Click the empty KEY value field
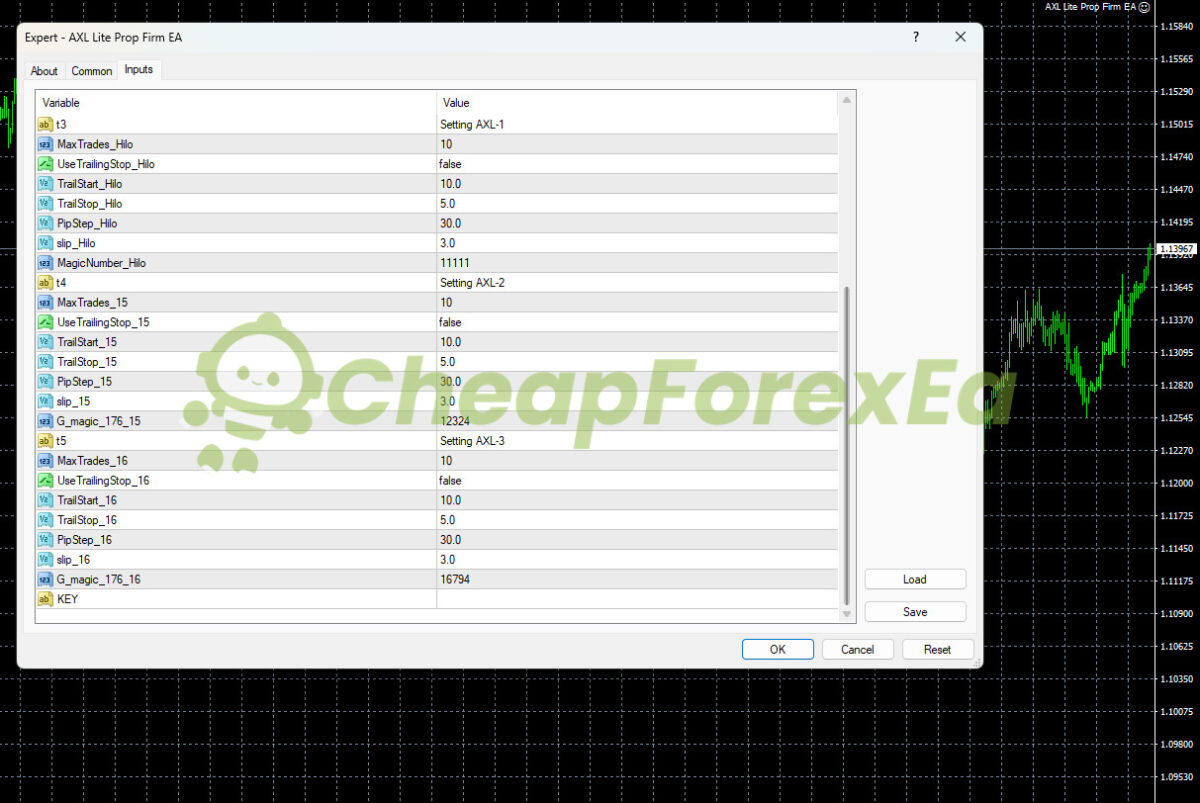Viewport: 1200px width, 803px height. tap(638, 599)
